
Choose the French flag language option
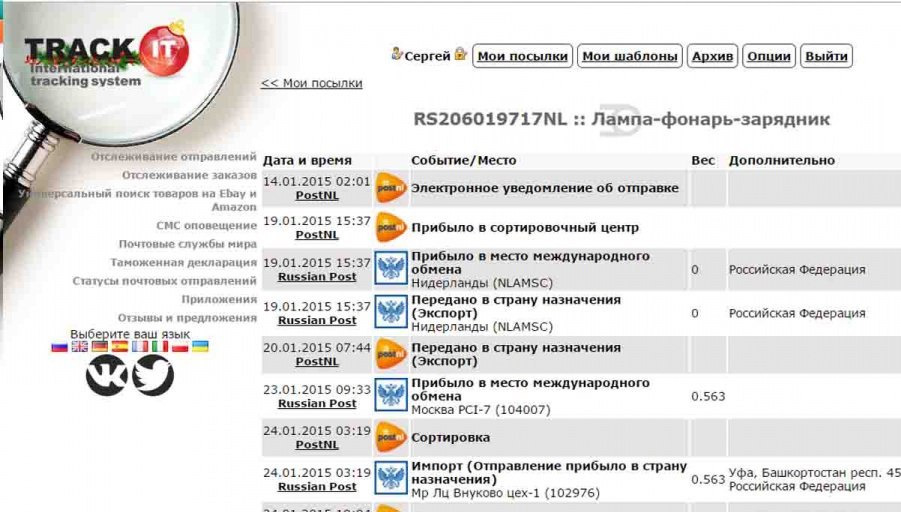click(140, 347)
